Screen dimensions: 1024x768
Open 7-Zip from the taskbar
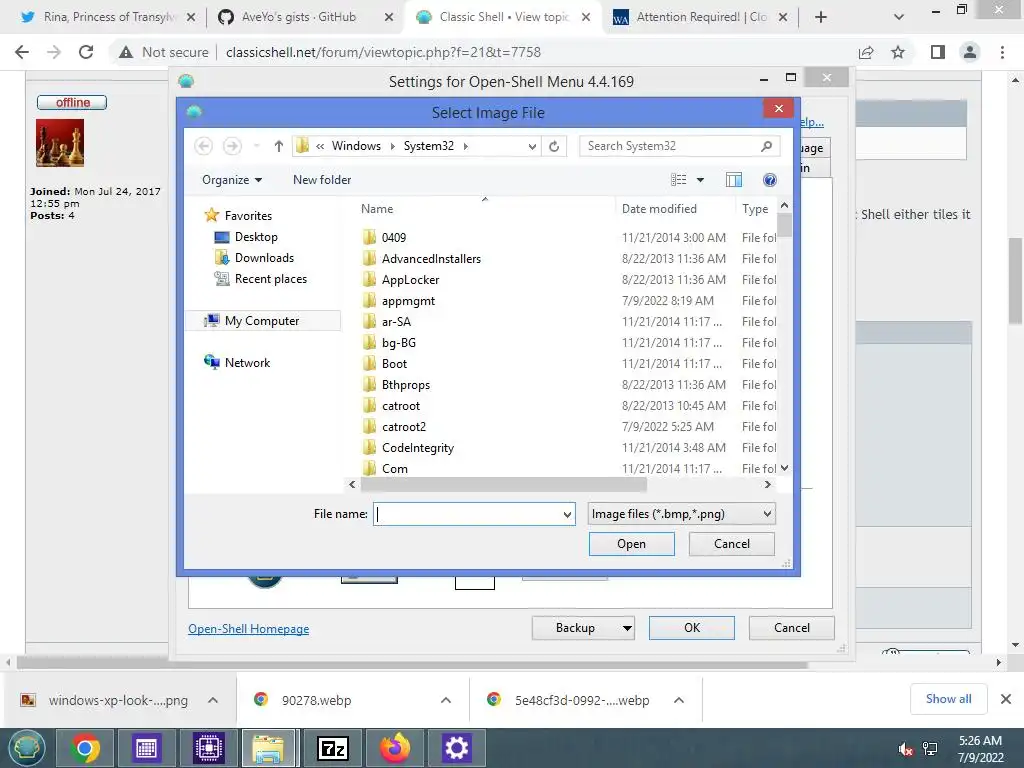[332, 748]
